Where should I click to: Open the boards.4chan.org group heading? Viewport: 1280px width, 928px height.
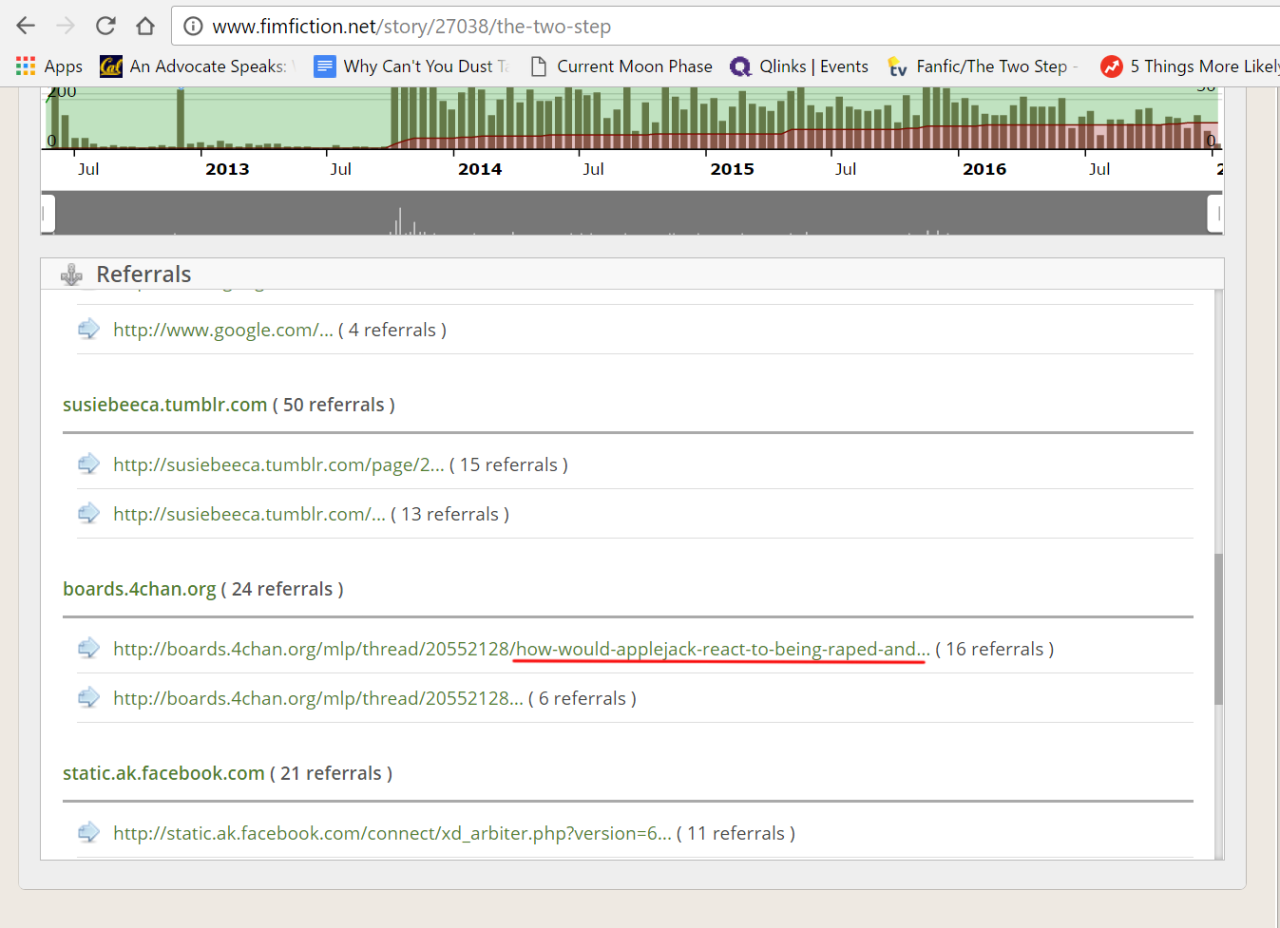pyautogui.click(x=139, y=589)
